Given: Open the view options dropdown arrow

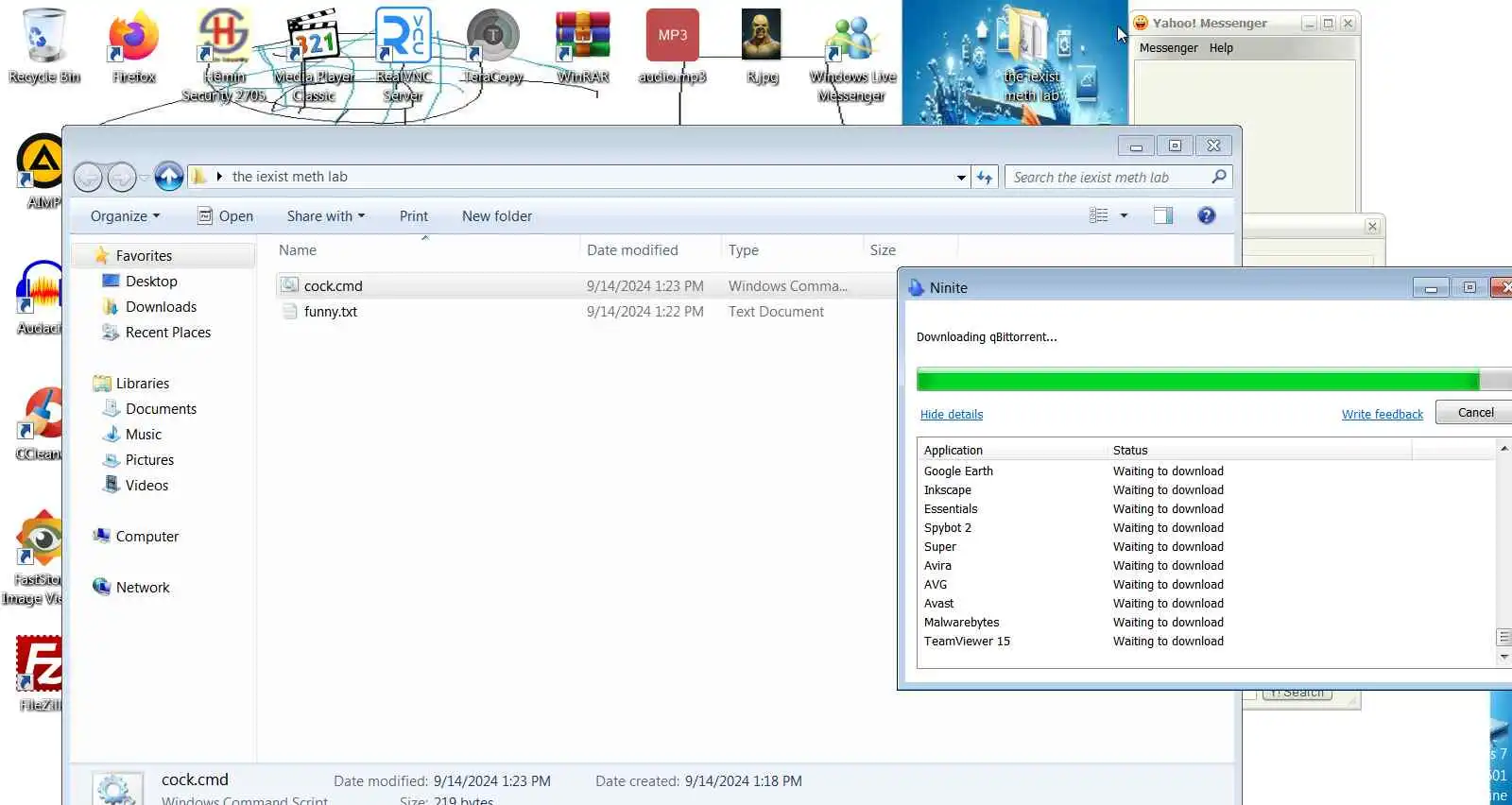Looking at the screenshot, I should pos(1124,215).
